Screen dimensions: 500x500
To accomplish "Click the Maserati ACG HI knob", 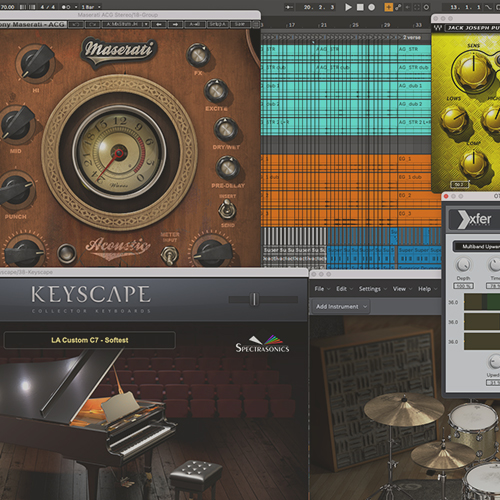I will pos(35,64).
